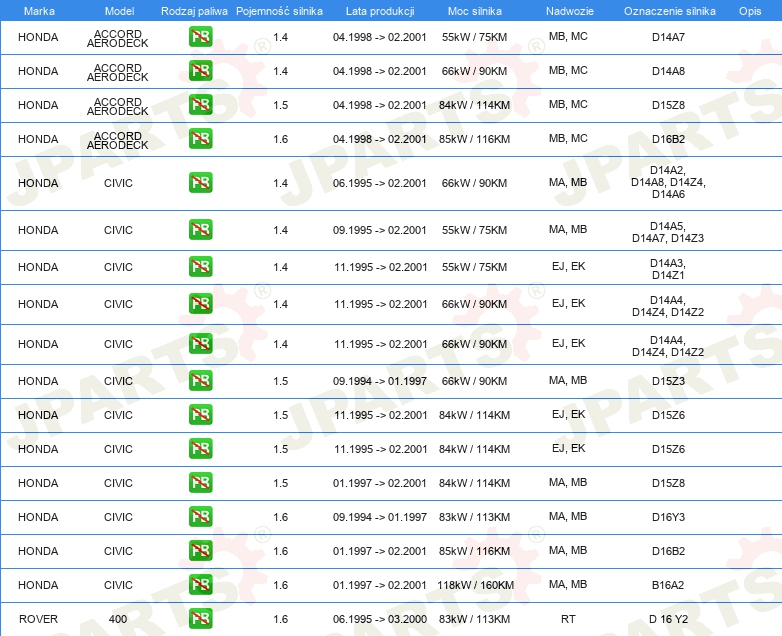Click body EJ, EK in the D14A3 row
This screenshot has width=782, height=636.
[x=568, y=266]
